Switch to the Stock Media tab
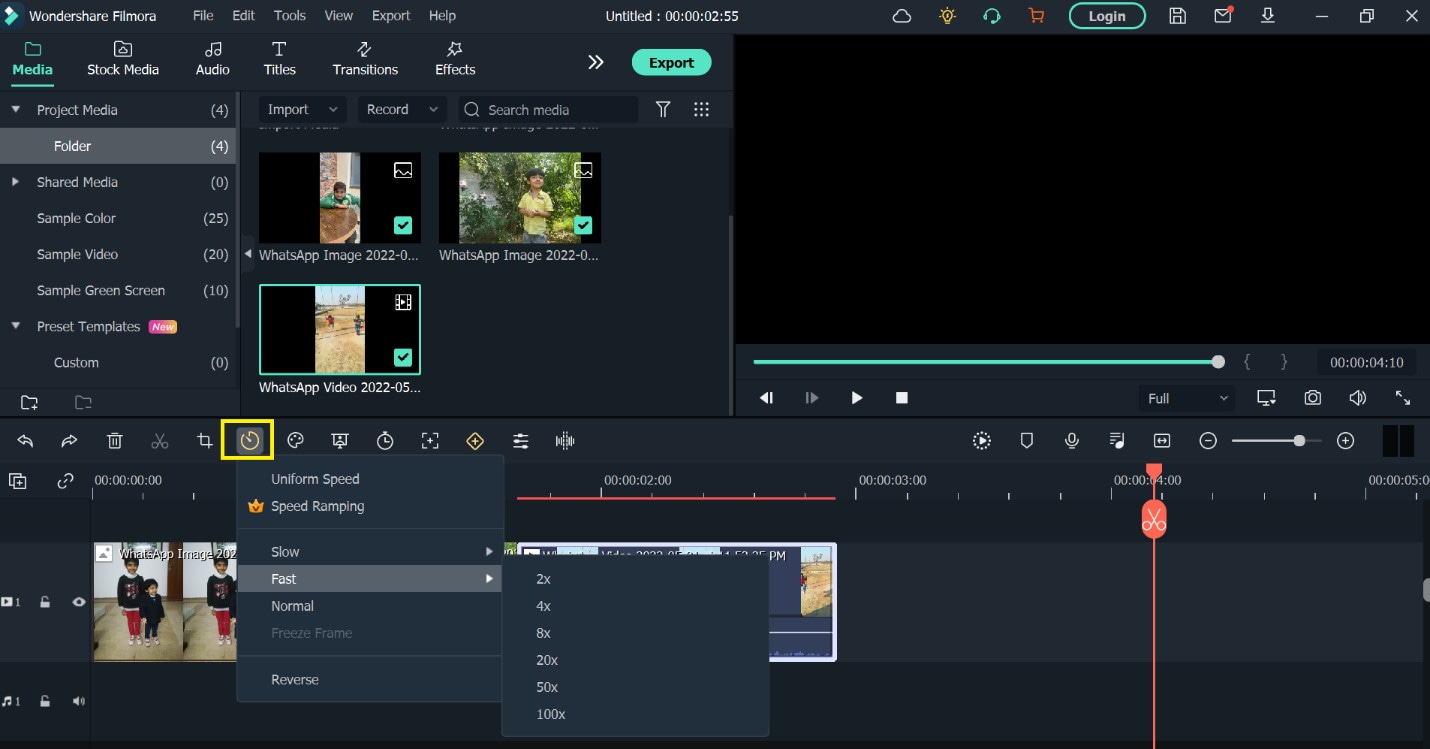 click(x=123, y=59)
